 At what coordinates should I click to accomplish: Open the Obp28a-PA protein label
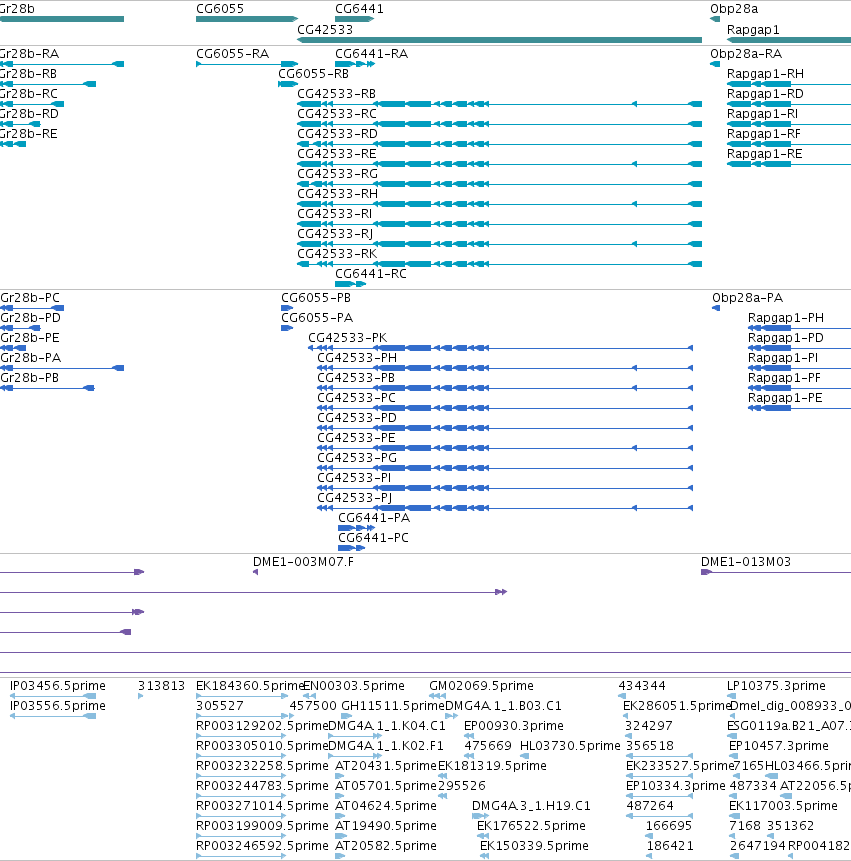tap(747, 298)
